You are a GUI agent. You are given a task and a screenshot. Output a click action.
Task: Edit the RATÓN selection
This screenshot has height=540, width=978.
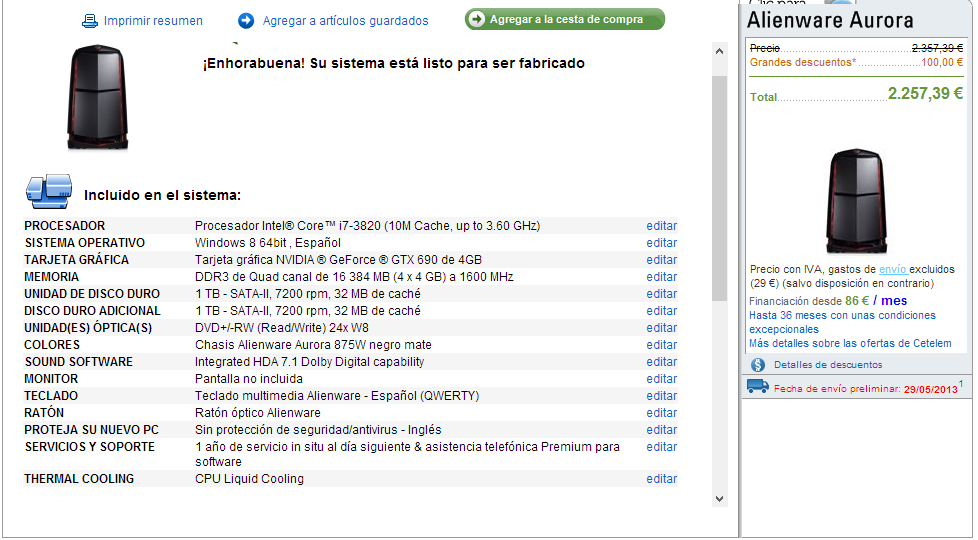click(x=662, y=412)
